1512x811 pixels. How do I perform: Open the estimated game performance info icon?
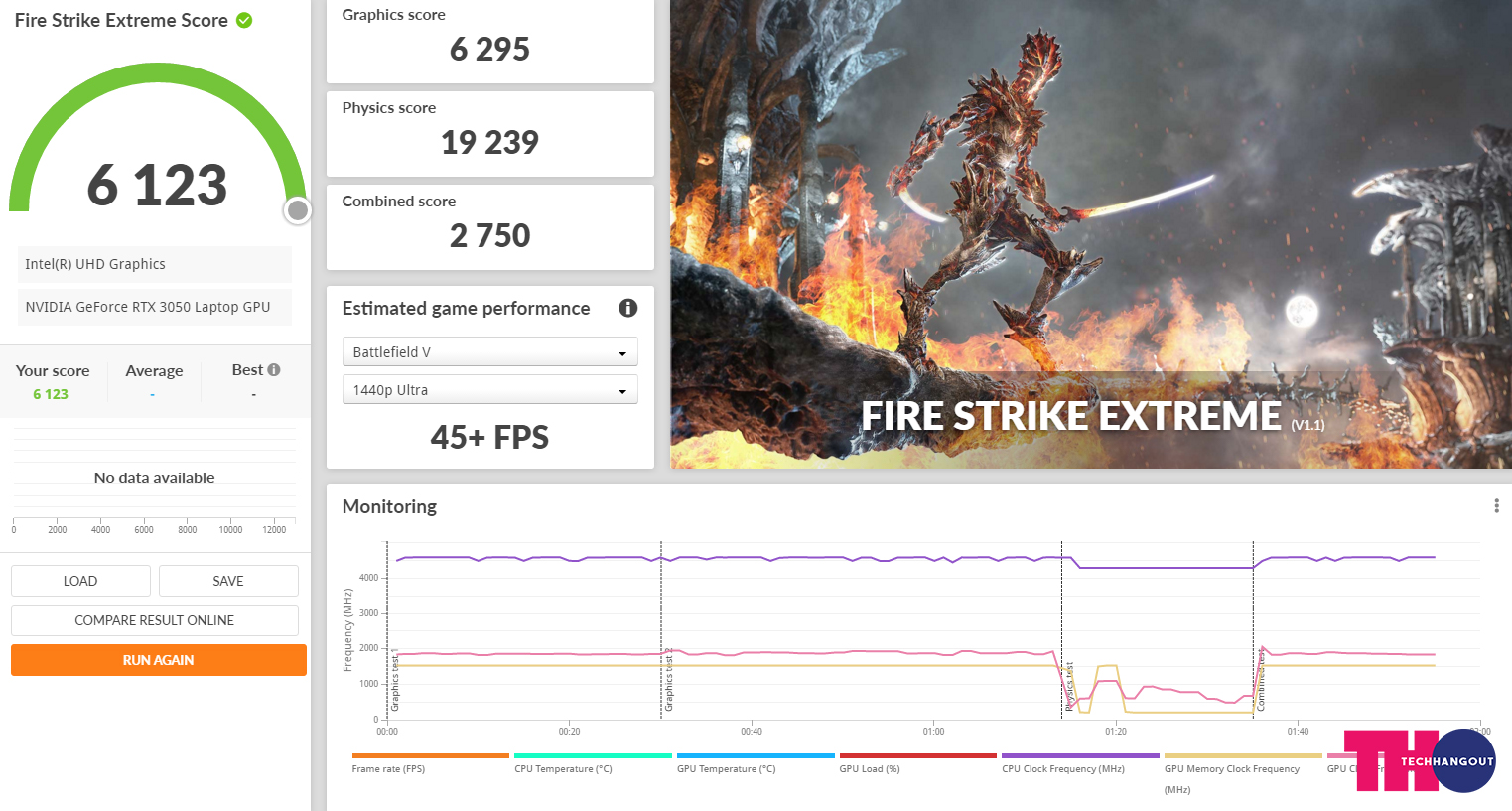[628, 308]
